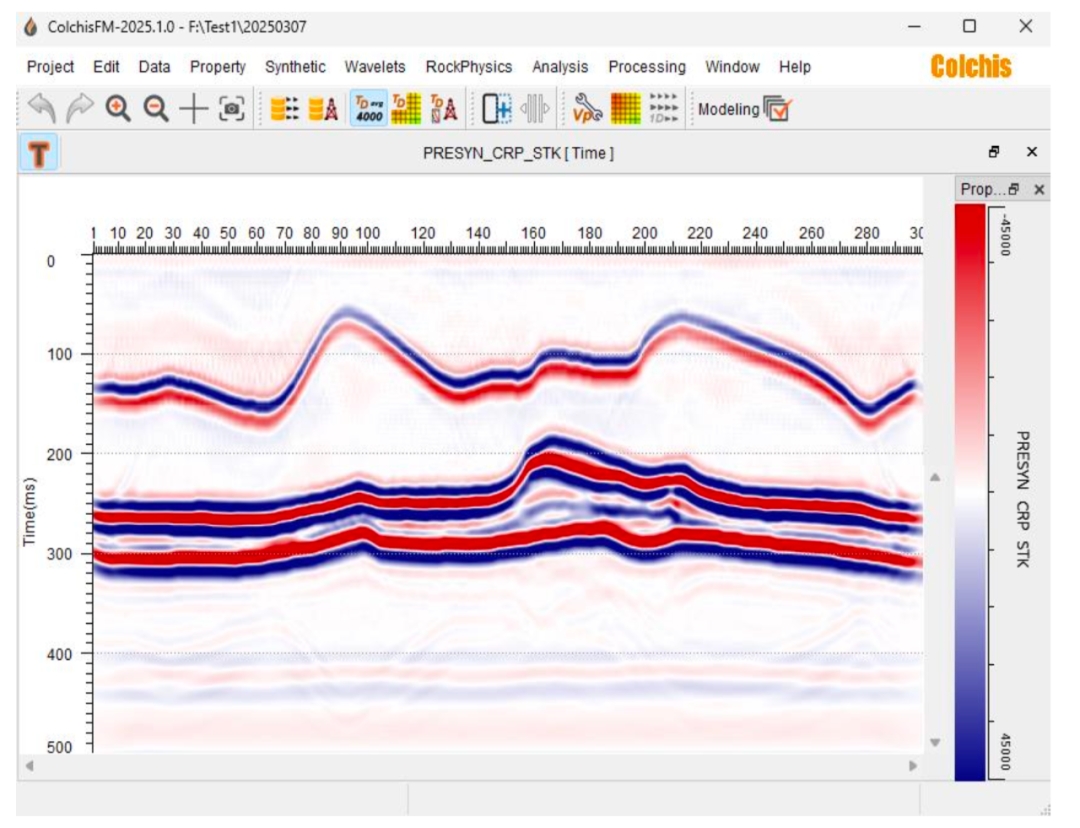This screenshot has height=828, width=1080.
Task: Click the undo arrow icon
Action: pyautogui.click(x=42, y=109)
